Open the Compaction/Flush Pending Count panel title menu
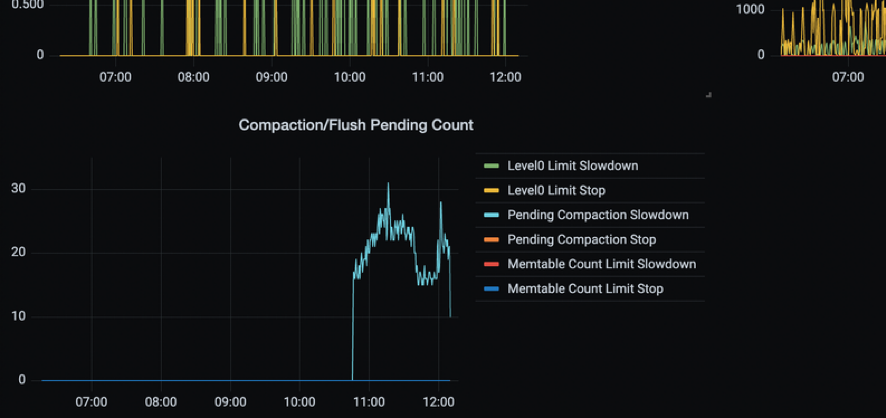Image resolution: width=886 pixels, height=418 pixels. pyautogui.click(x=356, y=125)
